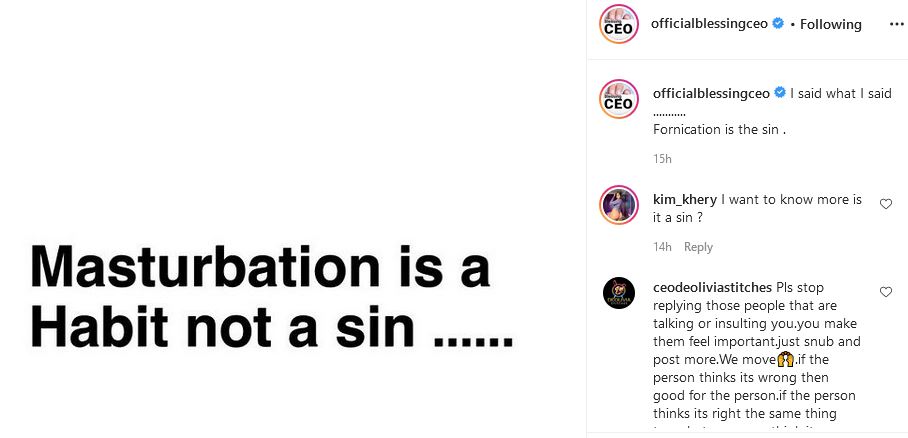This screenshot has height=438, width=908.
Task: Click the caption's officialblessingceo avatar
Action: (x=618, y=98)
